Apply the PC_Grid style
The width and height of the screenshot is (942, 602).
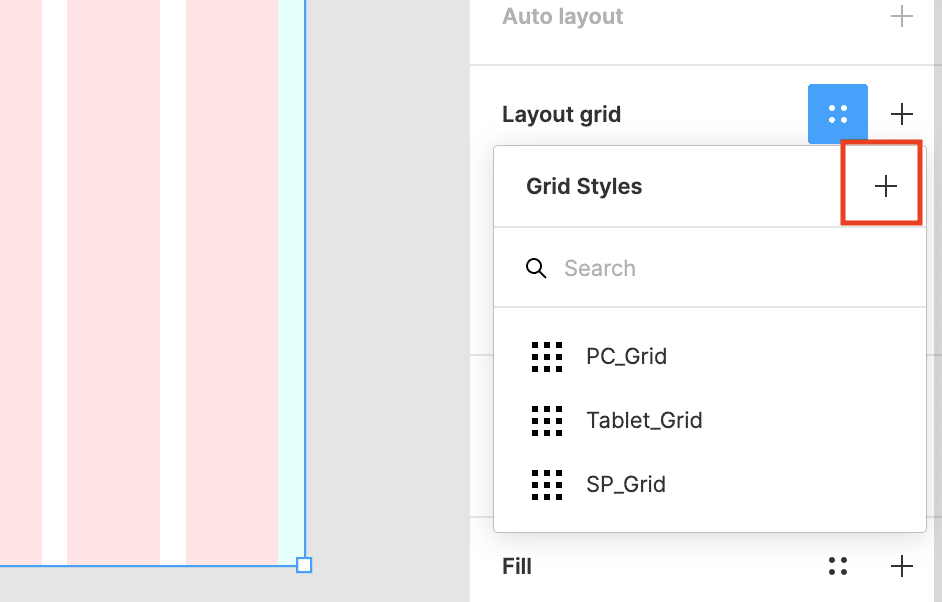click(626, 356)
